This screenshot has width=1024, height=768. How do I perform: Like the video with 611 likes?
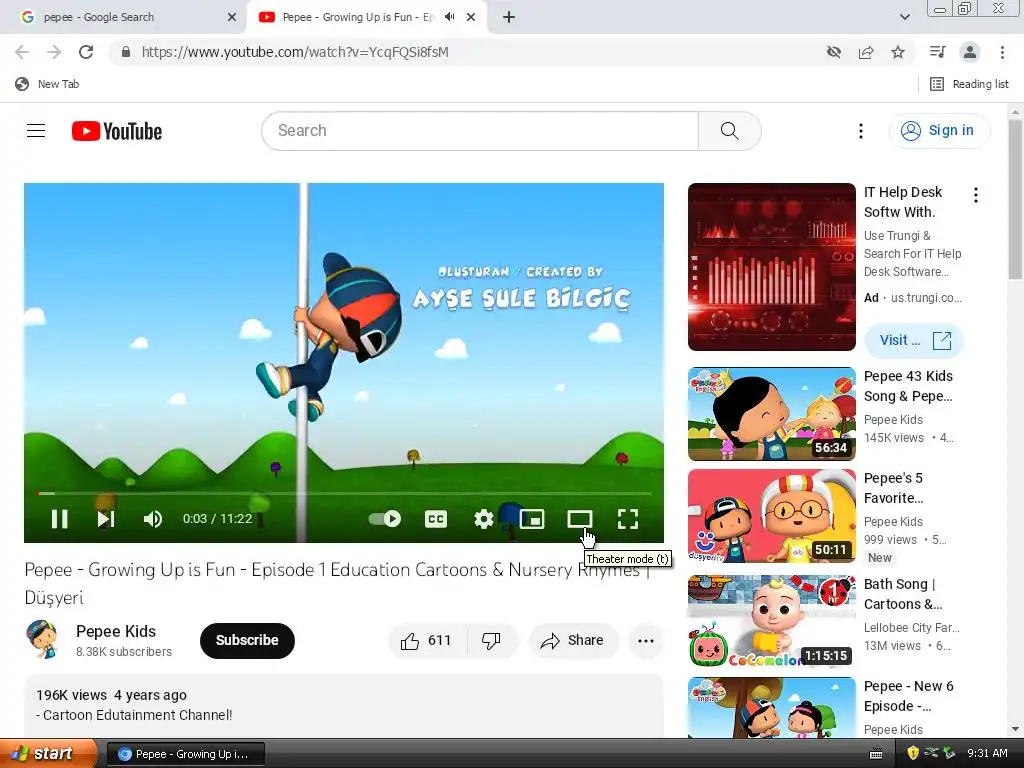click(x=426, y=641)
